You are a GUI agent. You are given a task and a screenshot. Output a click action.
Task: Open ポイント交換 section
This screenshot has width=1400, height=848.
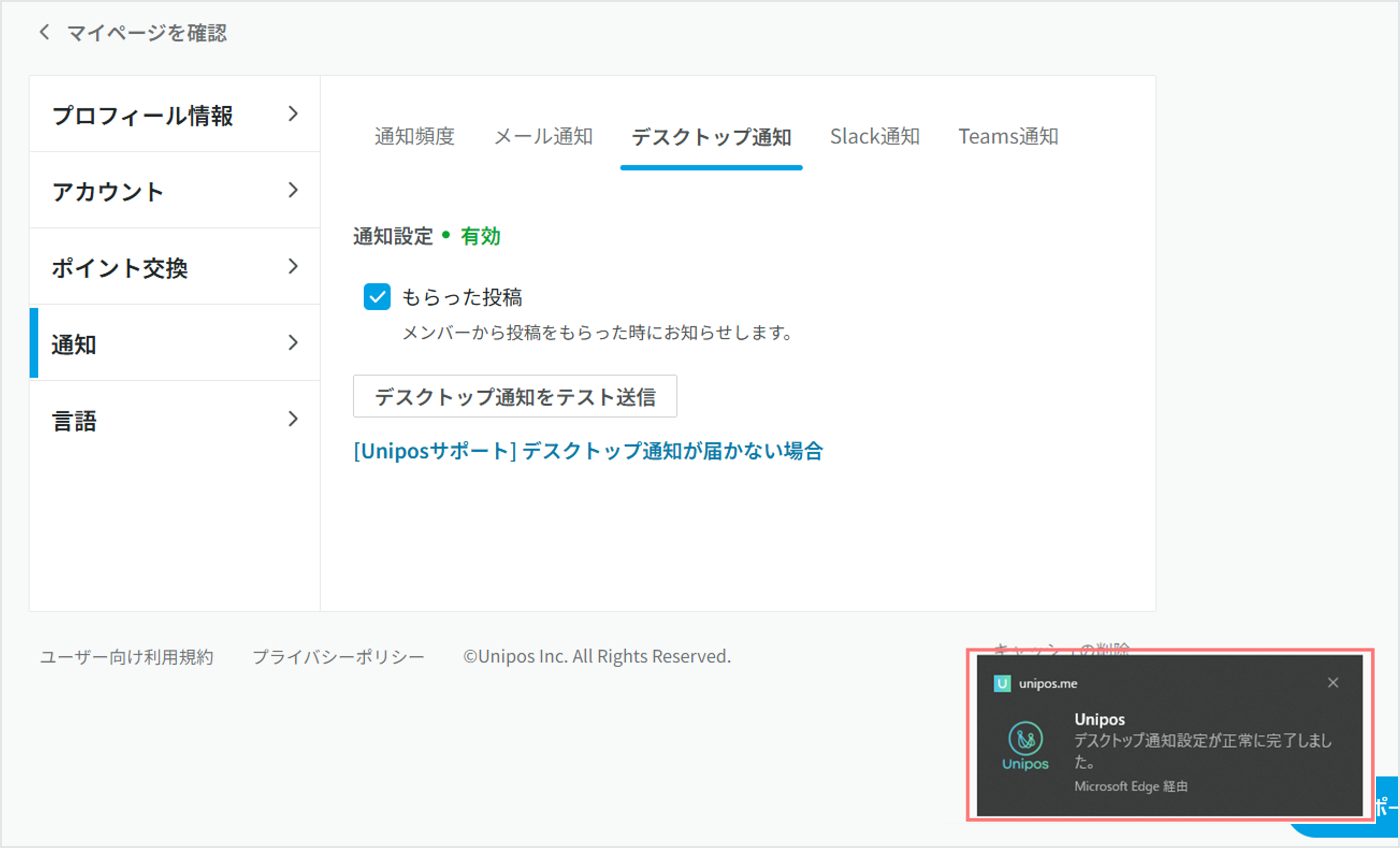coord(174,267)
